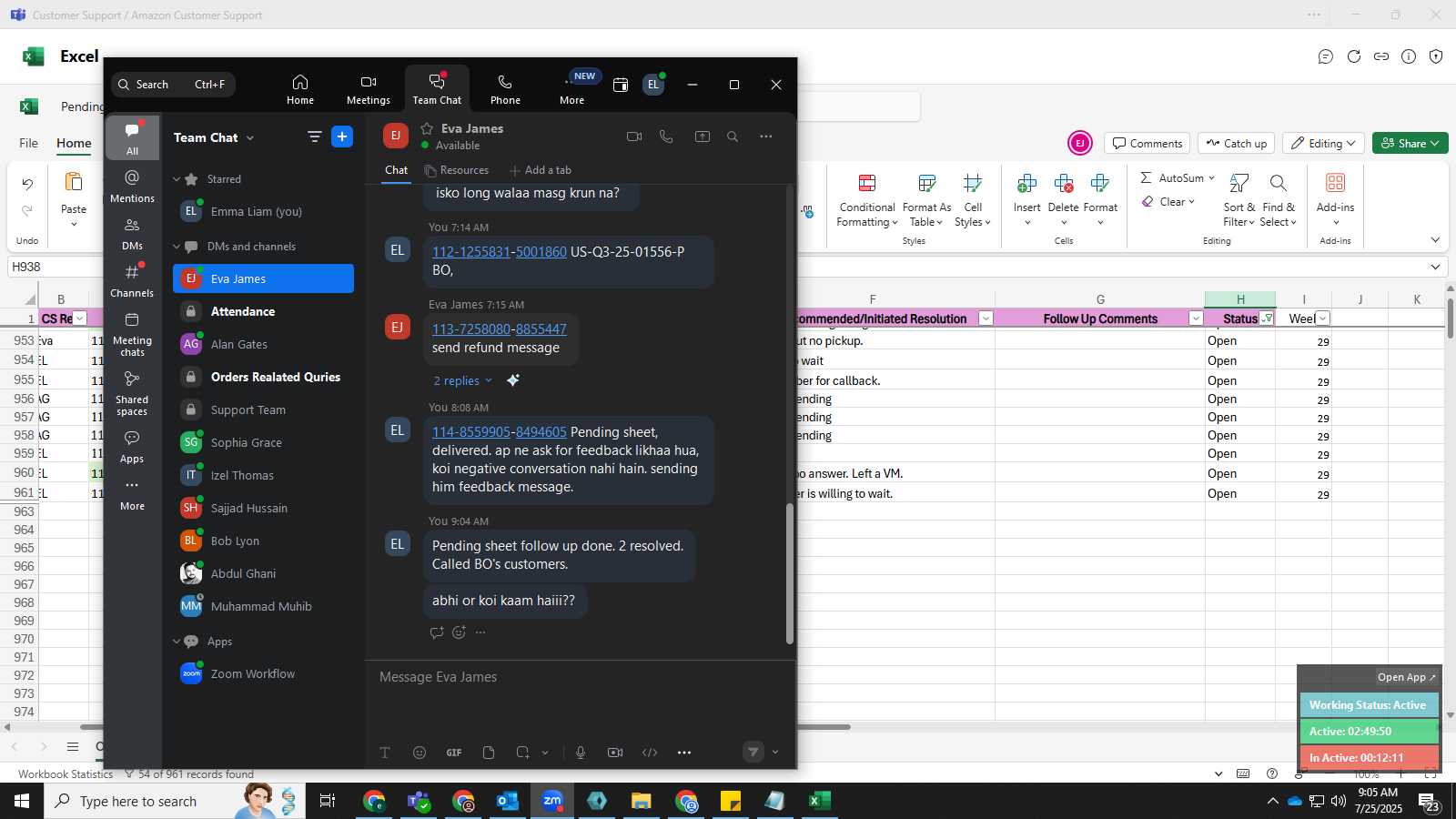
Task: Open Follow Up Comments filter dropdown
Action: [x=1196, y=318]
